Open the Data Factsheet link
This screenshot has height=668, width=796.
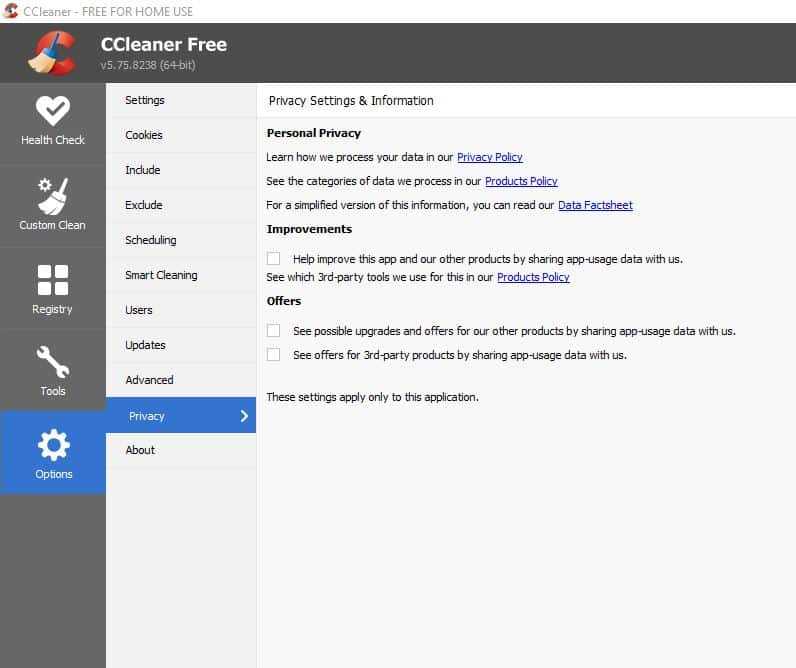point(595,205)
